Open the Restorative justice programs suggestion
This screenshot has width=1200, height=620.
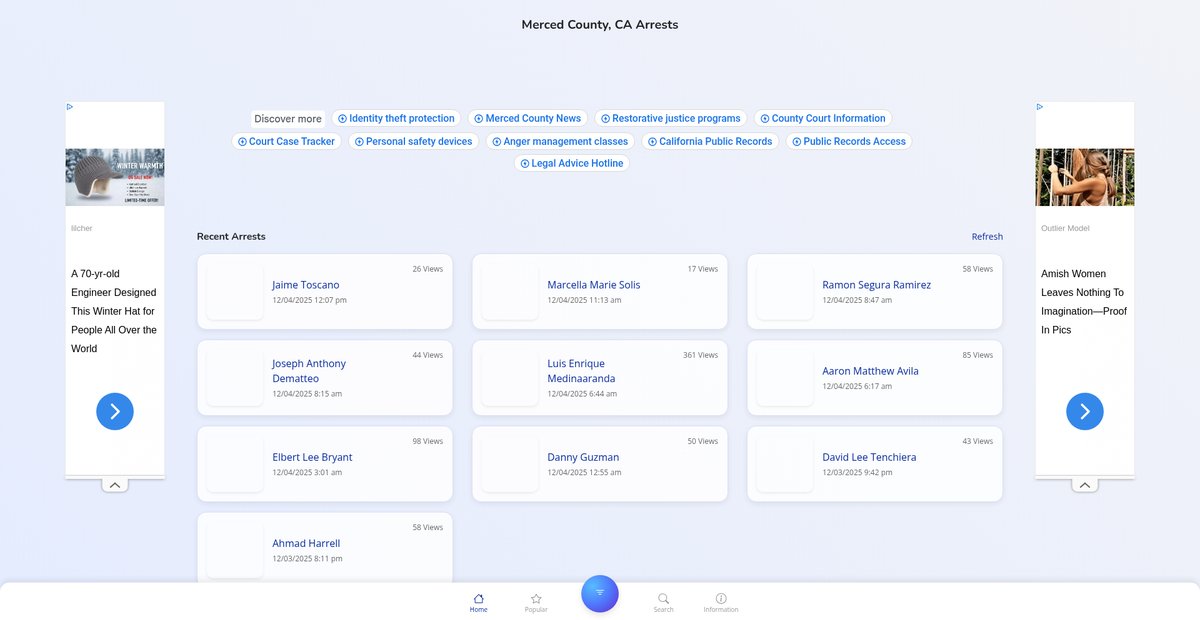670,118
